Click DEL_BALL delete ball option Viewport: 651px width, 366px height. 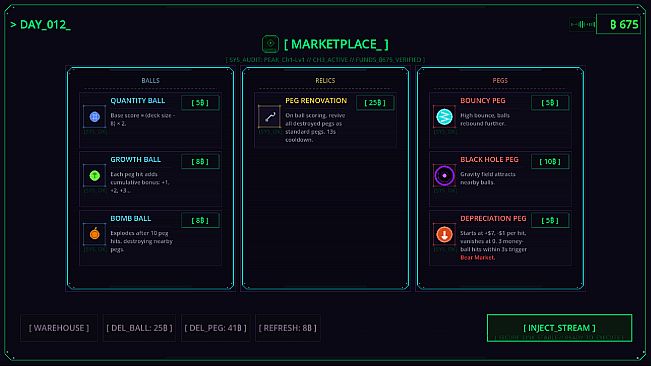140,328
